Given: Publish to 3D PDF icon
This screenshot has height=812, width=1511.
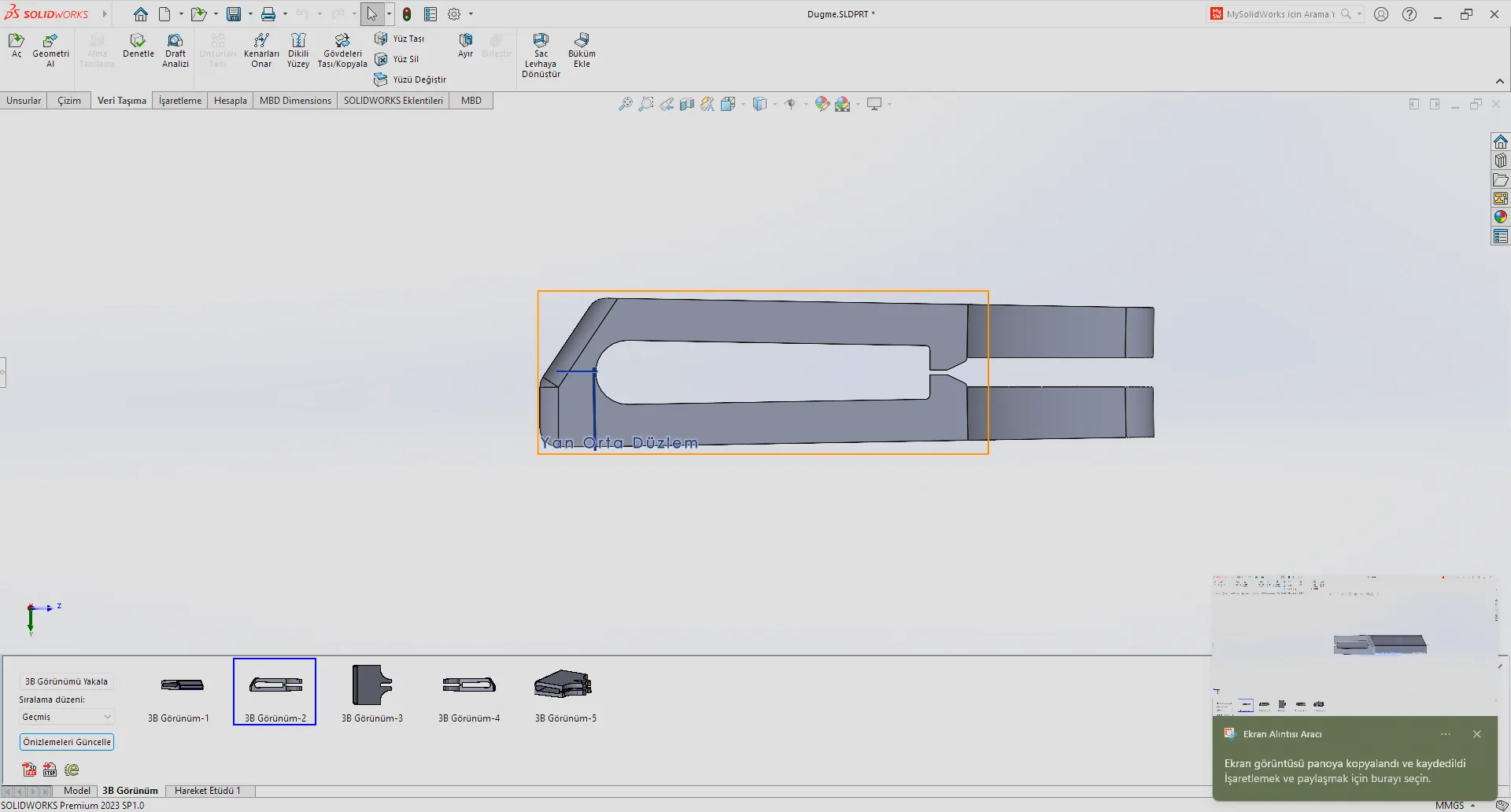Looking at the screenshot, I should pos(29,770).
